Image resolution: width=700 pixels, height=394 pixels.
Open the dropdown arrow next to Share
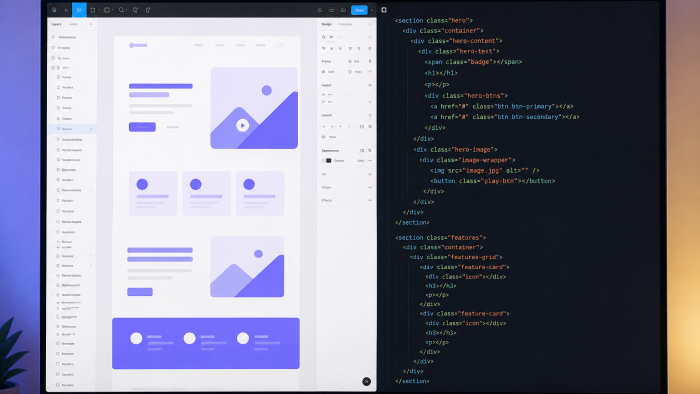(x=371, y=10)
